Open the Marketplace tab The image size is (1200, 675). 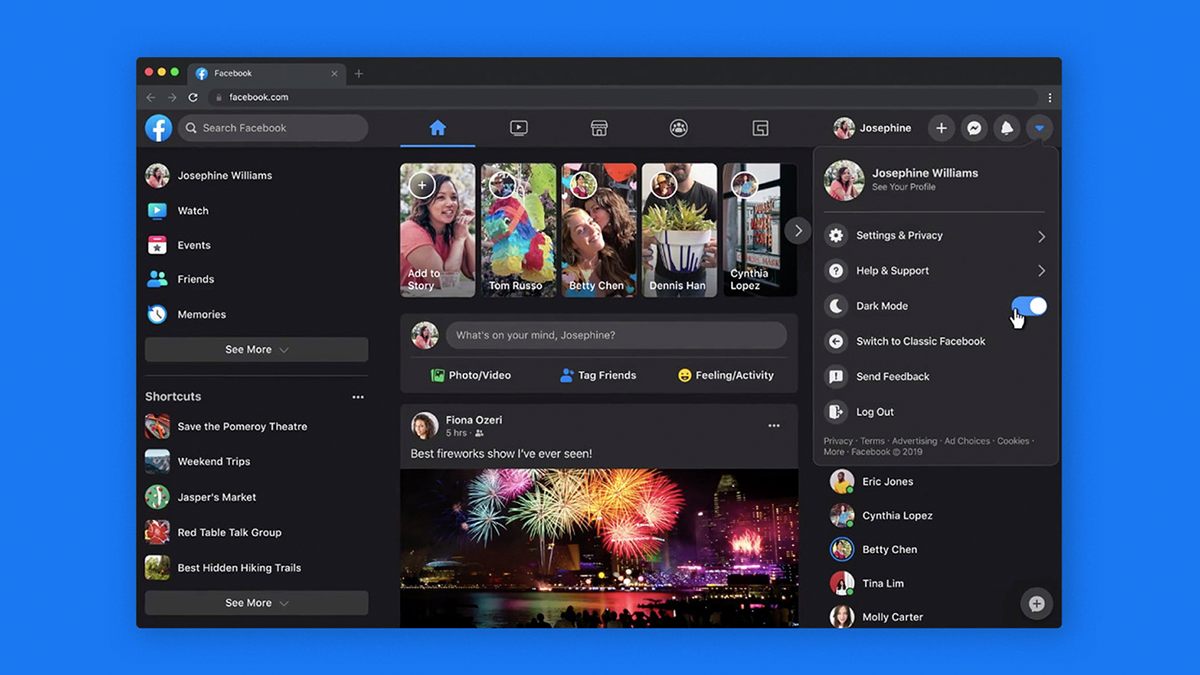click(599, 128)
